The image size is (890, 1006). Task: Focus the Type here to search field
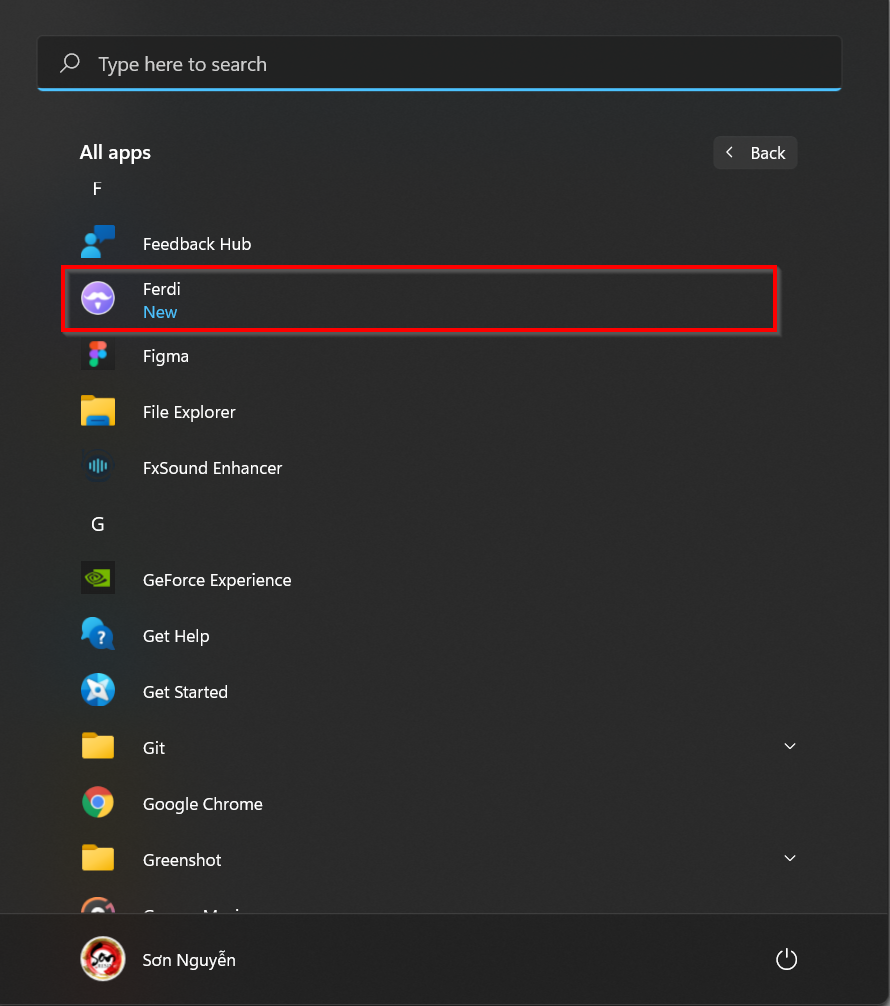(440, 64)
